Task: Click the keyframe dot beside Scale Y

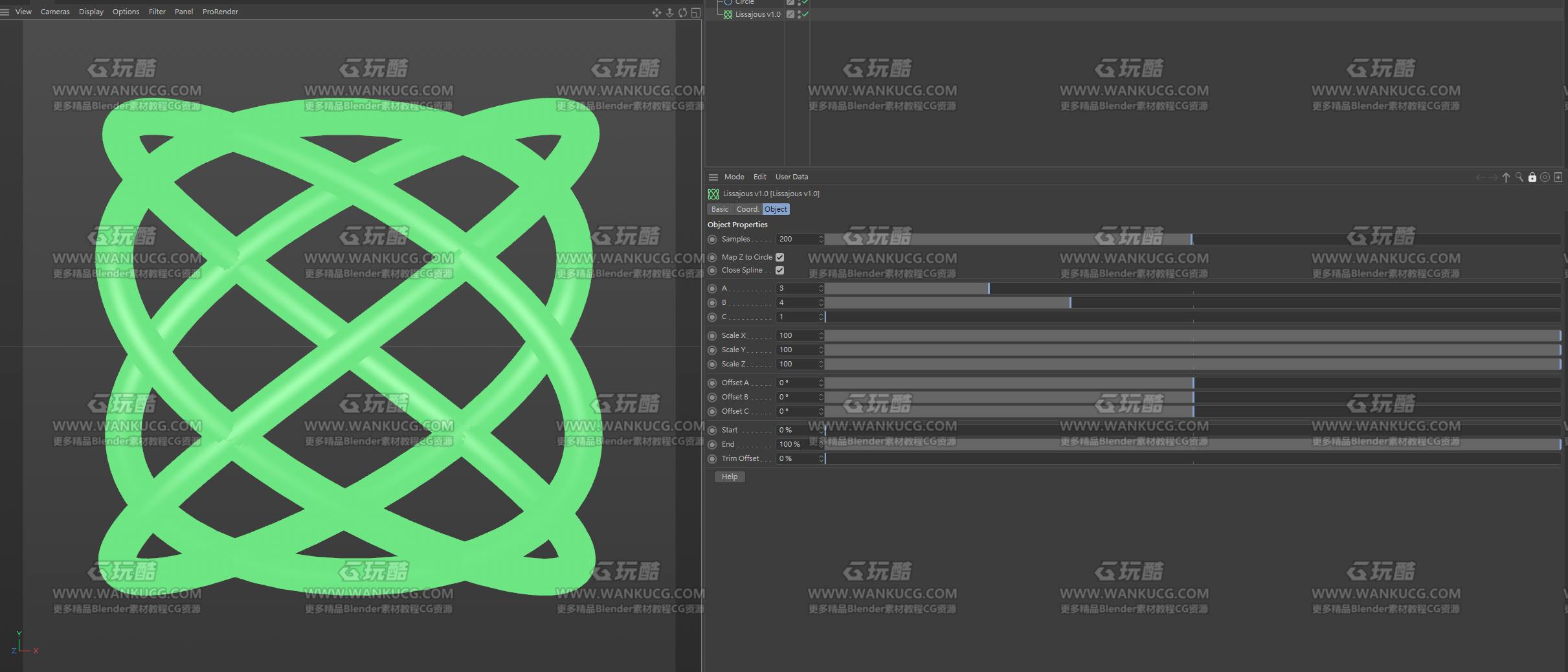Action: [712, 350]
